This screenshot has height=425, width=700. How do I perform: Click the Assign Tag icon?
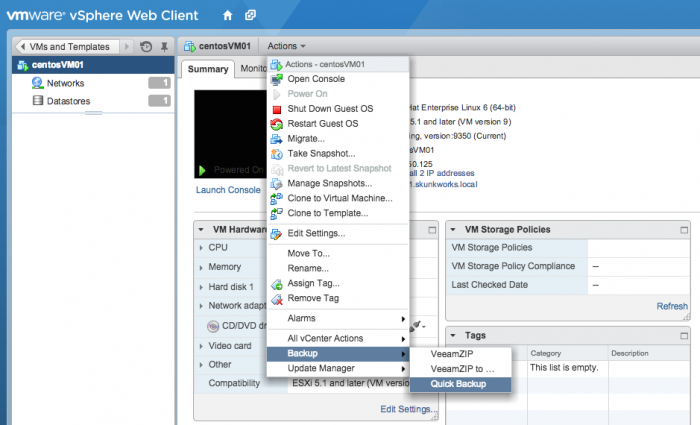[277, 284]
